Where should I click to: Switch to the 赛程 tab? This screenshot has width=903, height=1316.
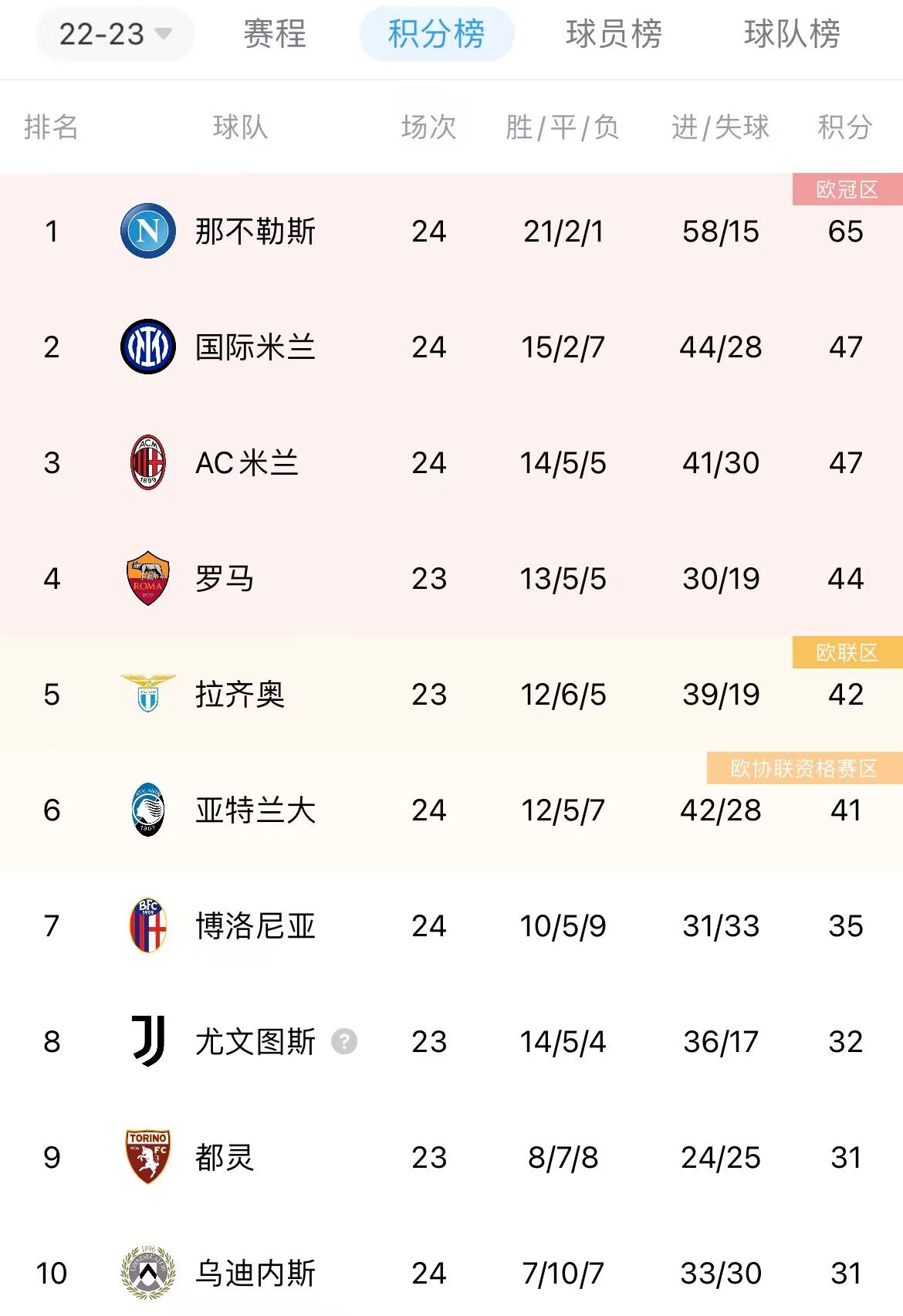pyautogui.click(x=275, y=34)
